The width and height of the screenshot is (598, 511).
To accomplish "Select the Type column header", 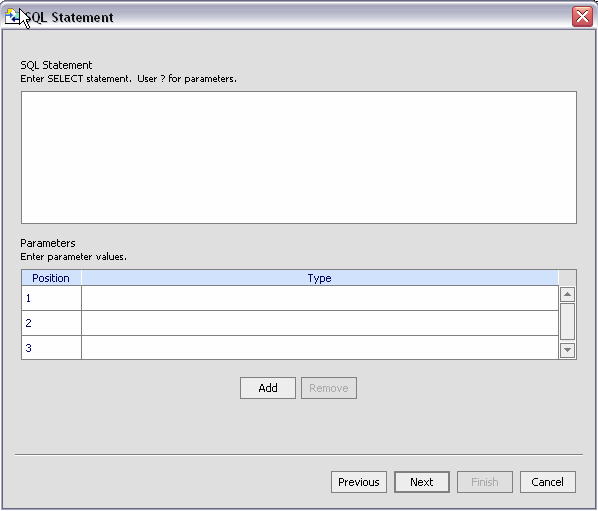I will (320, 278).
